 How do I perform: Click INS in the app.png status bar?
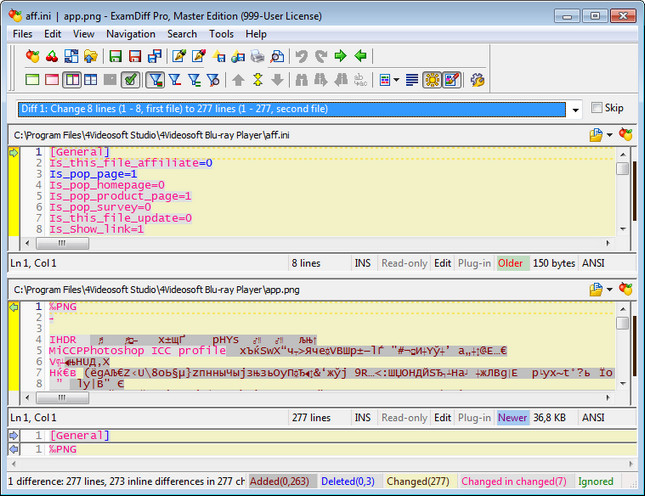pyautogui.click(x=362, y=418)
